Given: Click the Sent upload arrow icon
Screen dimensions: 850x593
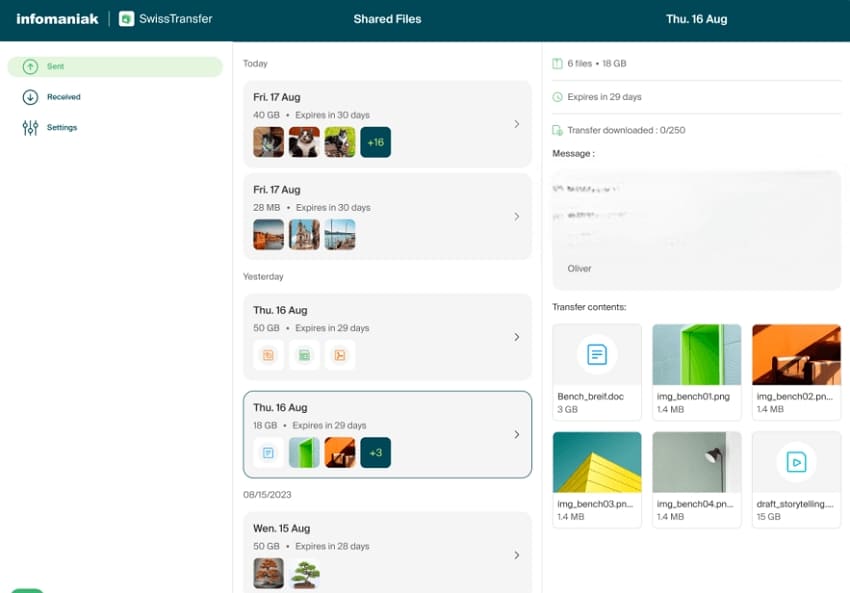Looking at the screenshot, I should (30, 67).
